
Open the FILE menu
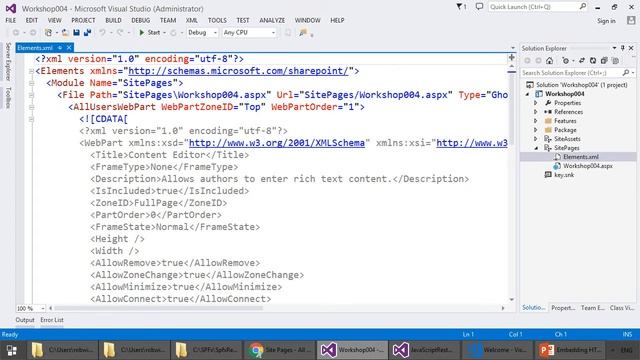click(x=11, y=20)
